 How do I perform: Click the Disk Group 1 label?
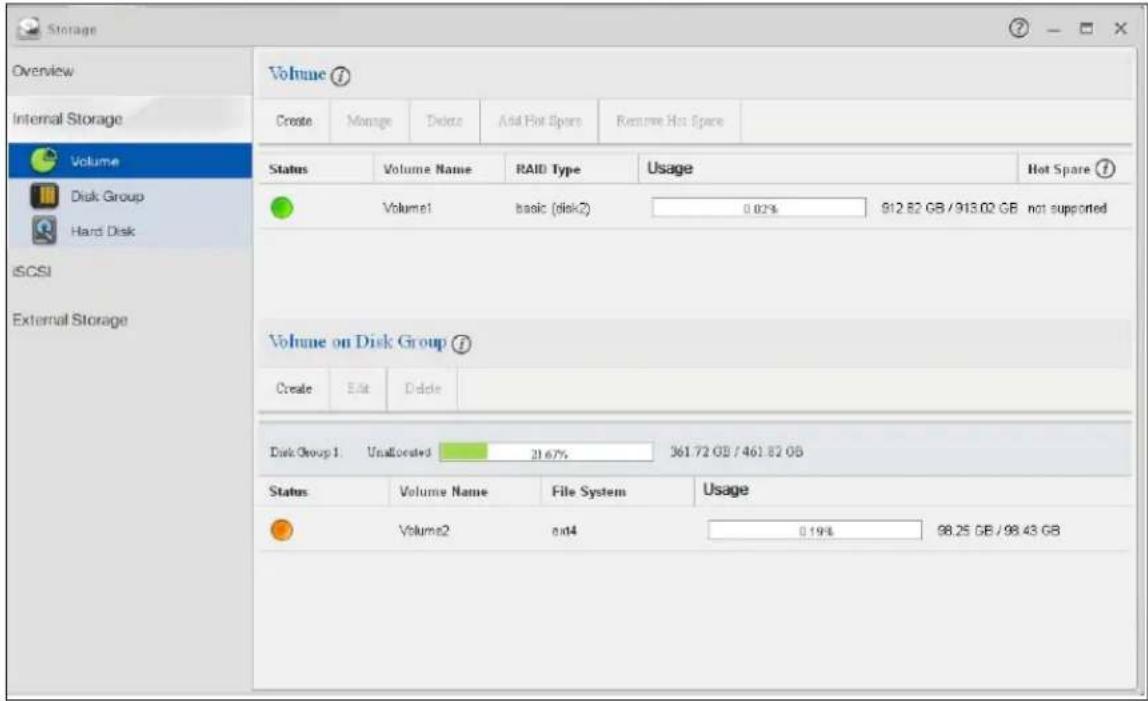click(x=305, y=452)
